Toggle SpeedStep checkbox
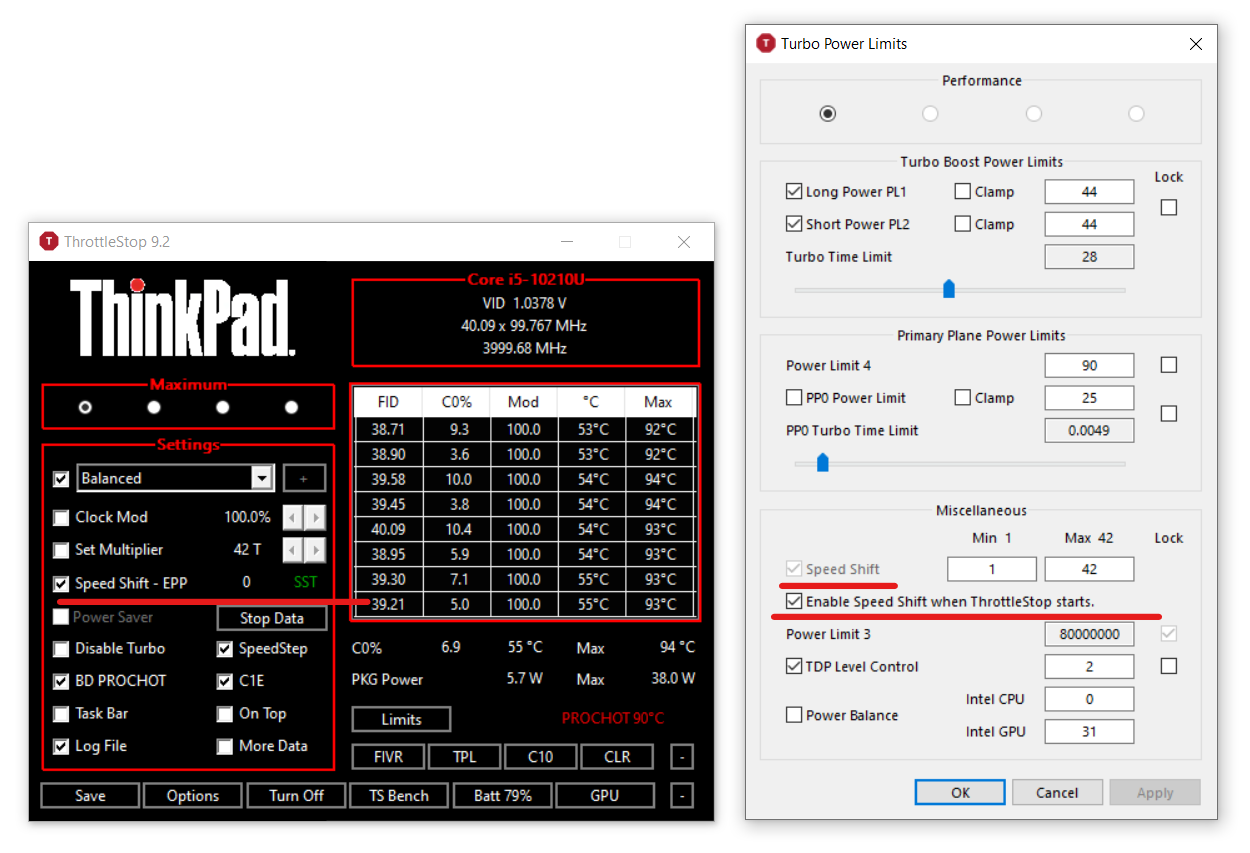1250x853 pixels. (225, 648)
